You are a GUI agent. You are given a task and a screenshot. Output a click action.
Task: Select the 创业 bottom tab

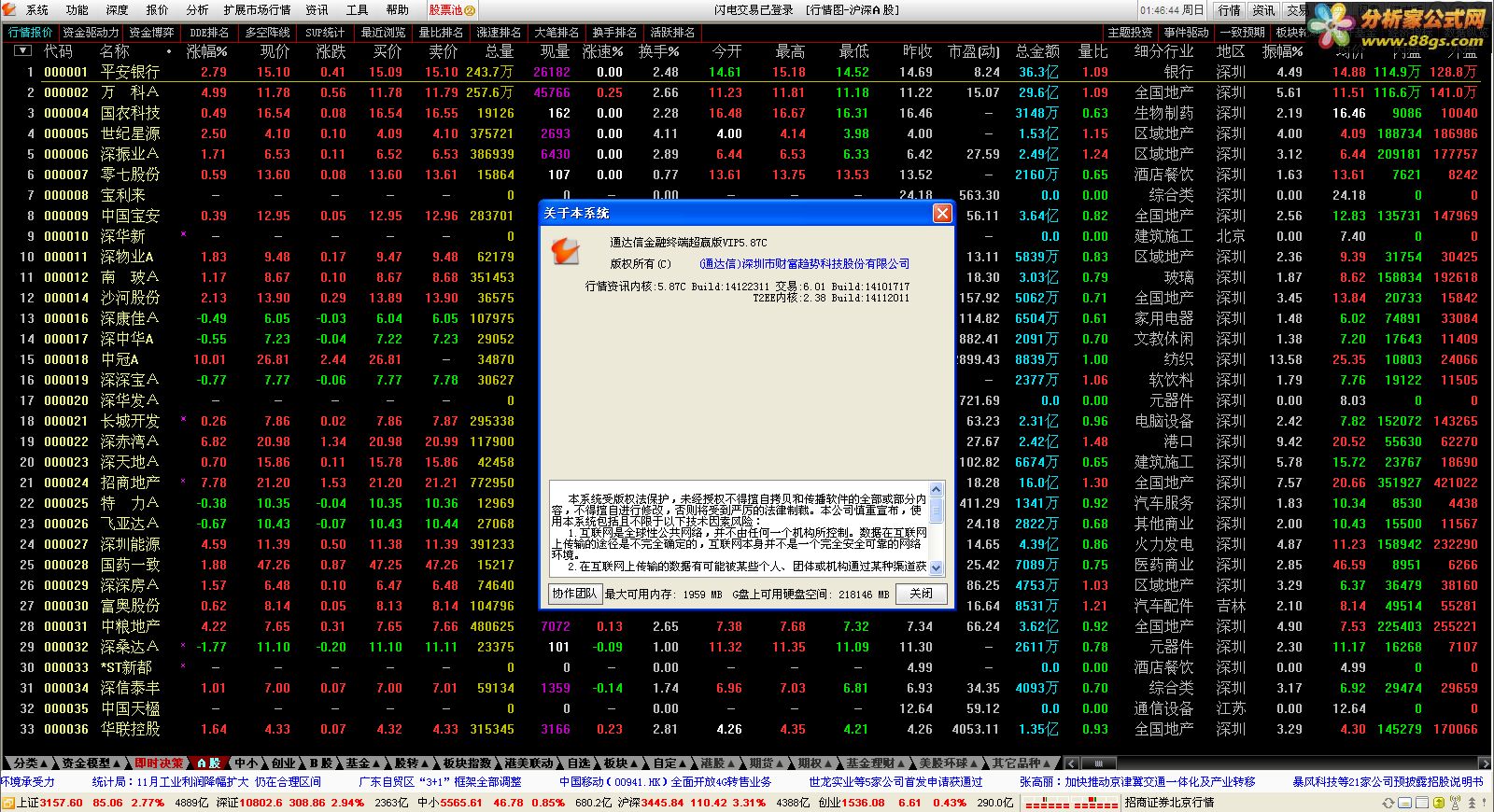(x=283, y=763)
